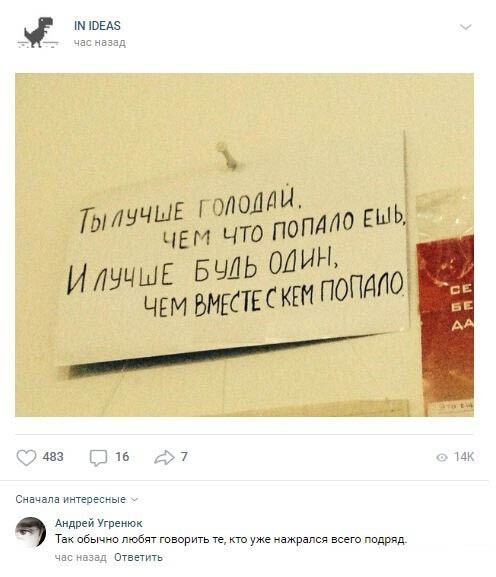Open Андрей Угренюк's profile avatar
The image size is (496, 577).
[x=31, y=532]
